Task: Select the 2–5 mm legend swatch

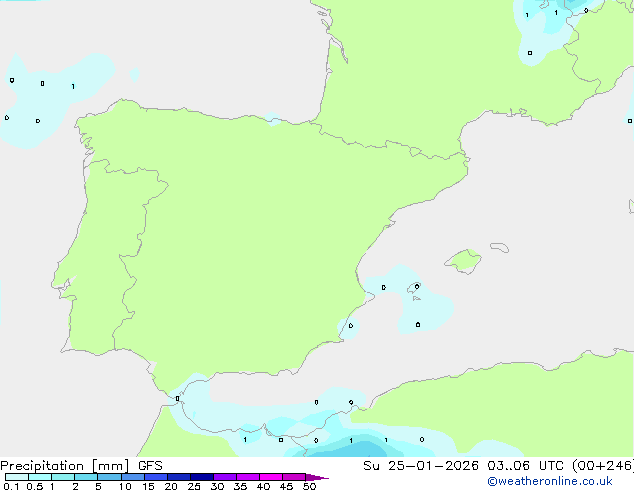Action: (x=86, y=477)
